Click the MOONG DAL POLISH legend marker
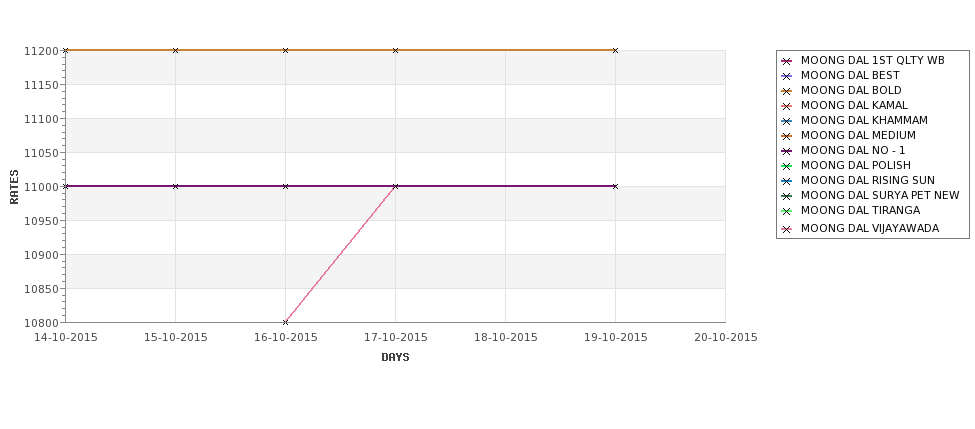 (787, 166)
